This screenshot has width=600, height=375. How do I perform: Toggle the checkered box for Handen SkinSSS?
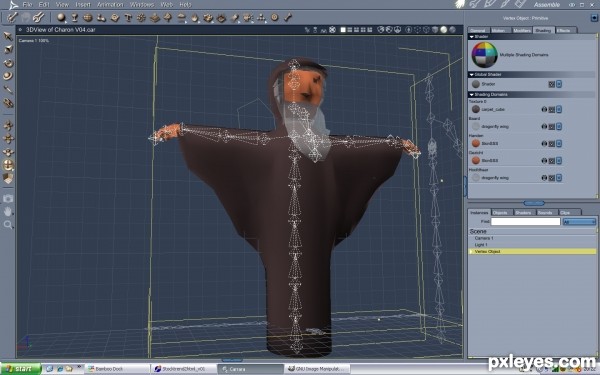pos(551,144)
